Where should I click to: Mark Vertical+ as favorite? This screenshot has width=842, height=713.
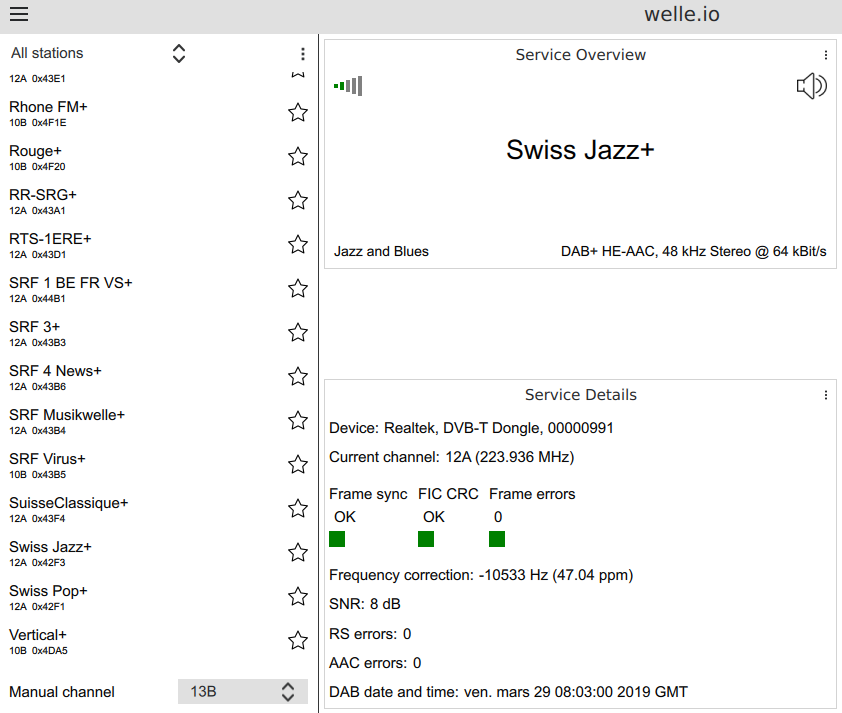pyautogui.click(x=298, y=641)
